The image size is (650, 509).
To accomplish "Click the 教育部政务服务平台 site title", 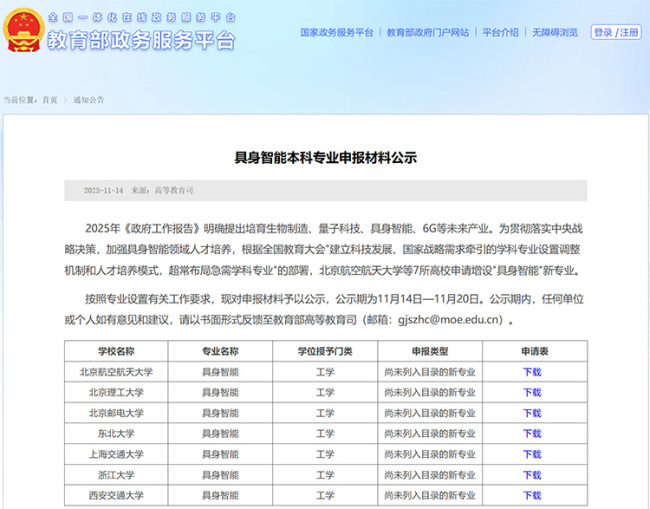I will pos(142,41).
